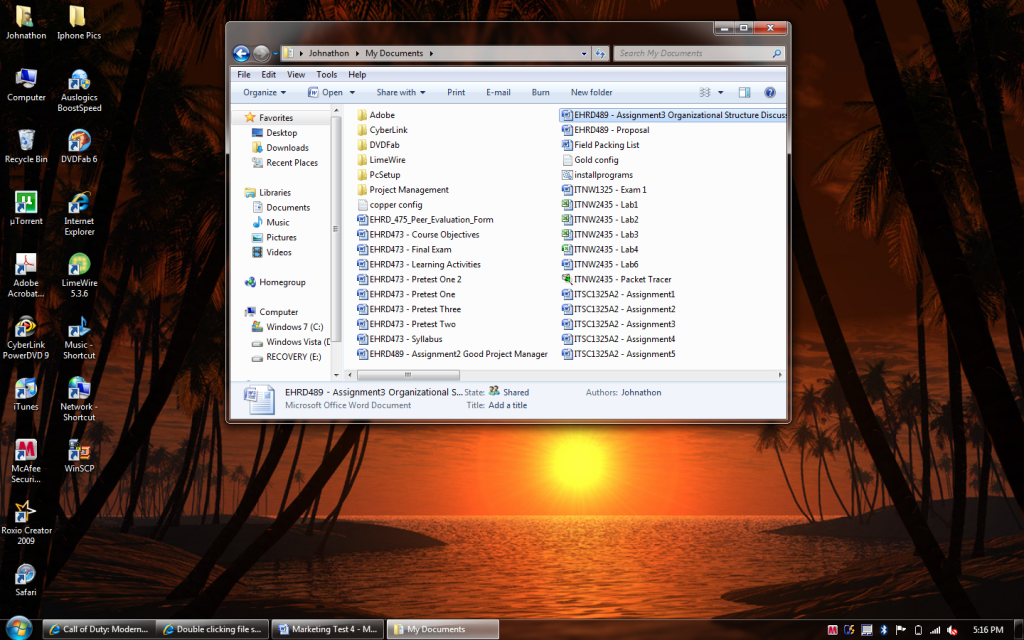Image resolution: width=1024 pixels, height=640 pixels.
Task: Click the Back navigation arrow
Action: point(241,52)
